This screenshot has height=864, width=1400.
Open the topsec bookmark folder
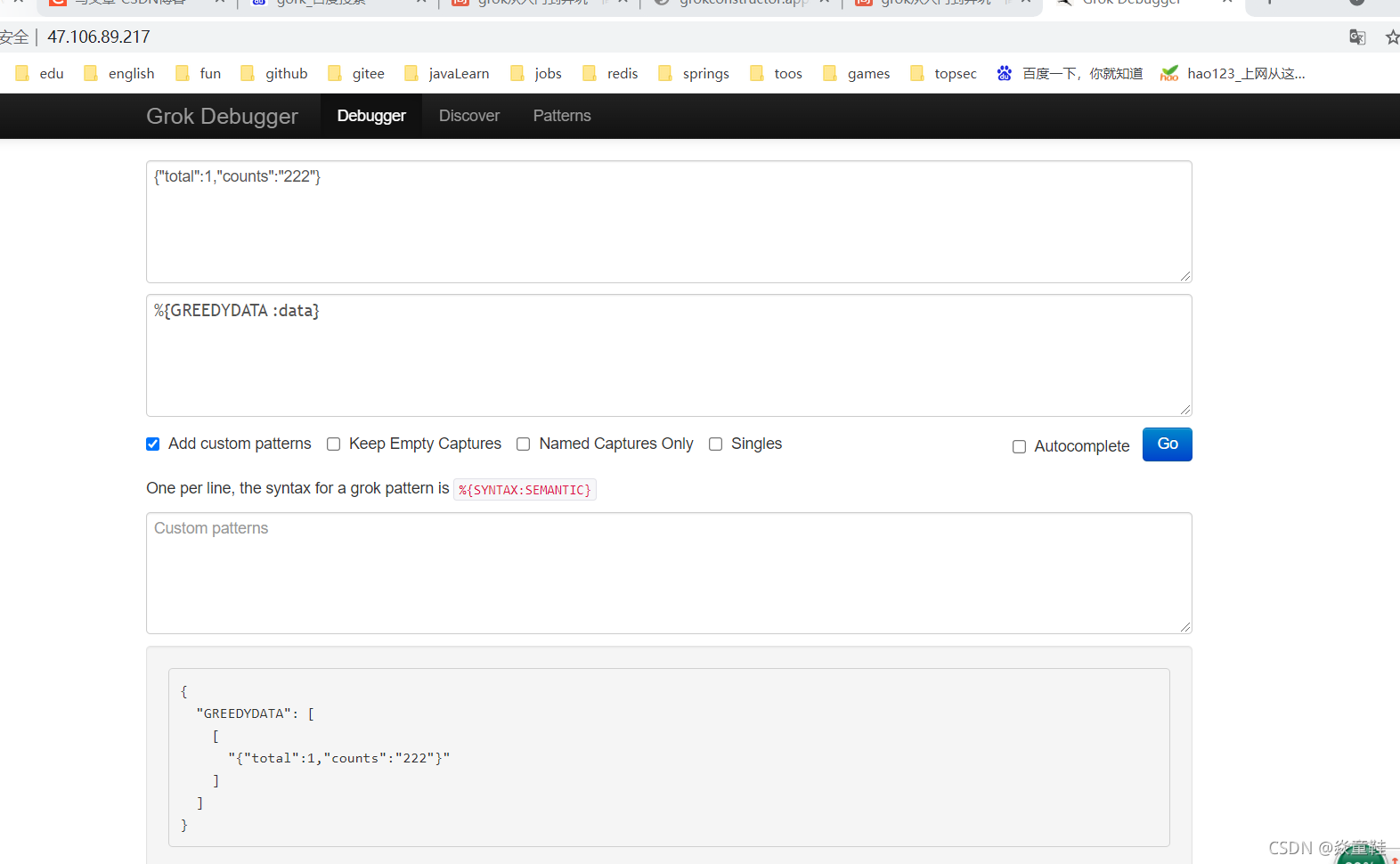[943, 74]
